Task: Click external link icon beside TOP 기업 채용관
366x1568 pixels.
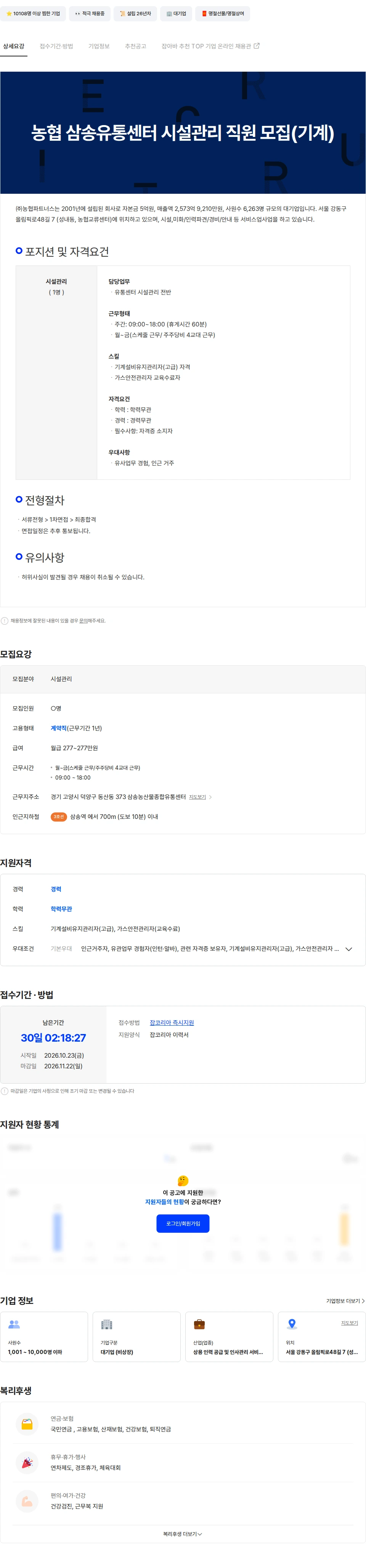Action: (x=257, y=46)
